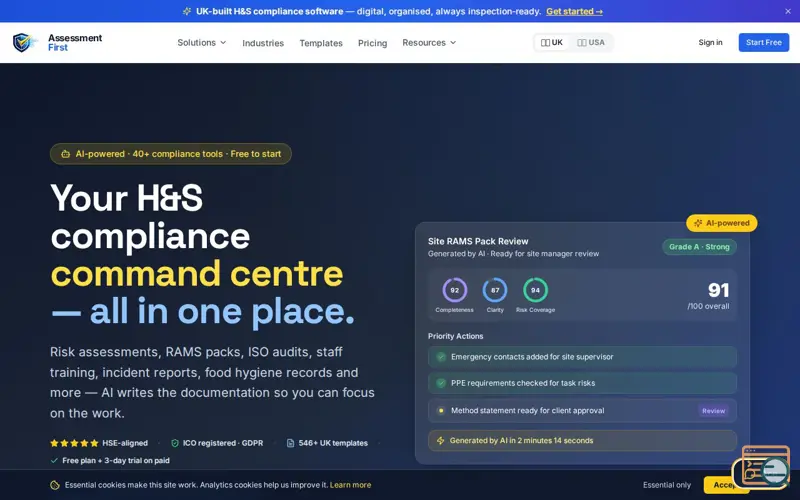Click check icon beside Emergency contacts action
Screen dimensions: 800x500
pos(441,357)
